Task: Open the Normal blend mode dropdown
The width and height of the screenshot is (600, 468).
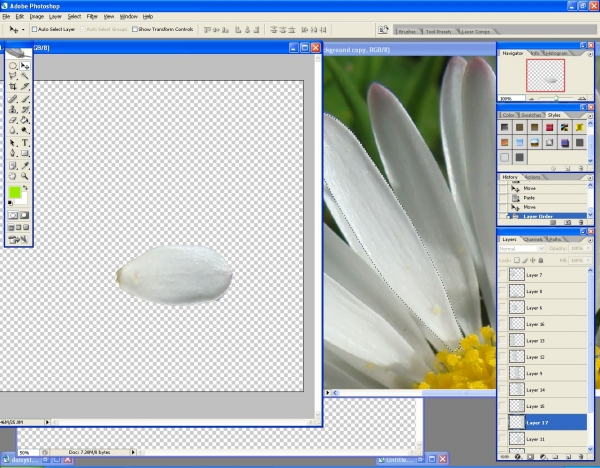Action: (521, 248)
